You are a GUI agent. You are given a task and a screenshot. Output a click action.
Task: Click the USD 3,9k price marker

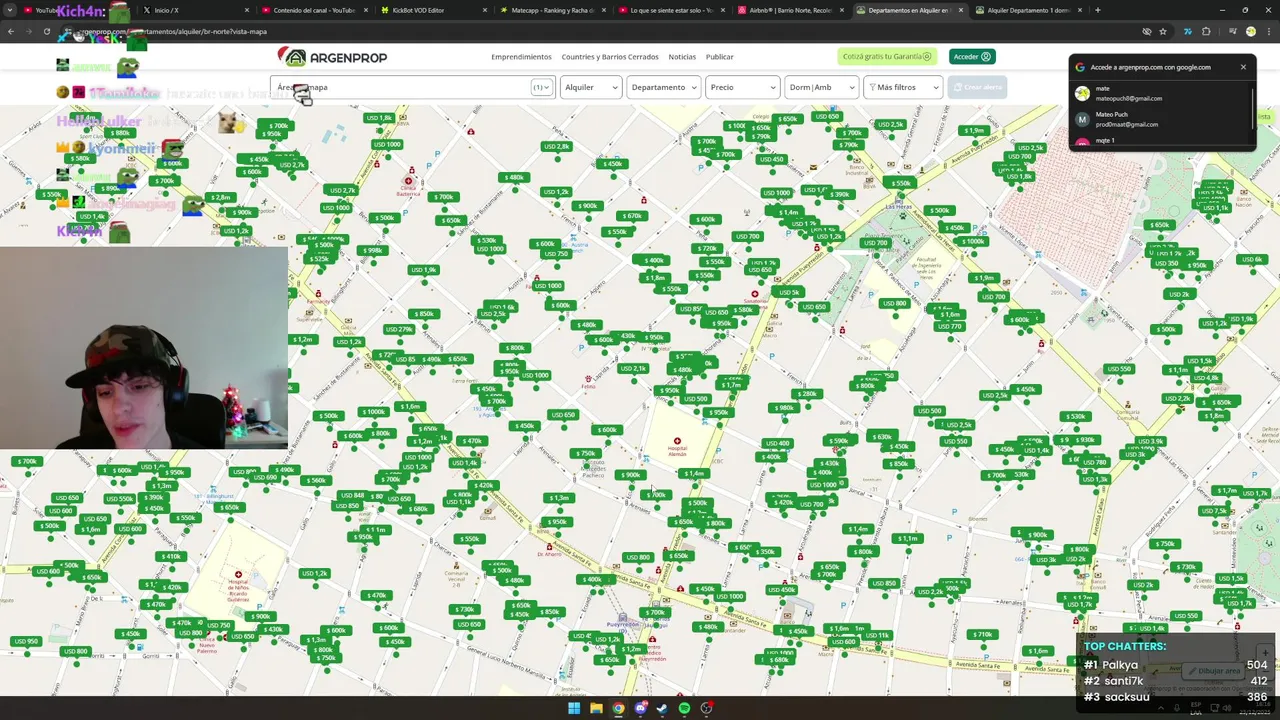pos(1150,441)
